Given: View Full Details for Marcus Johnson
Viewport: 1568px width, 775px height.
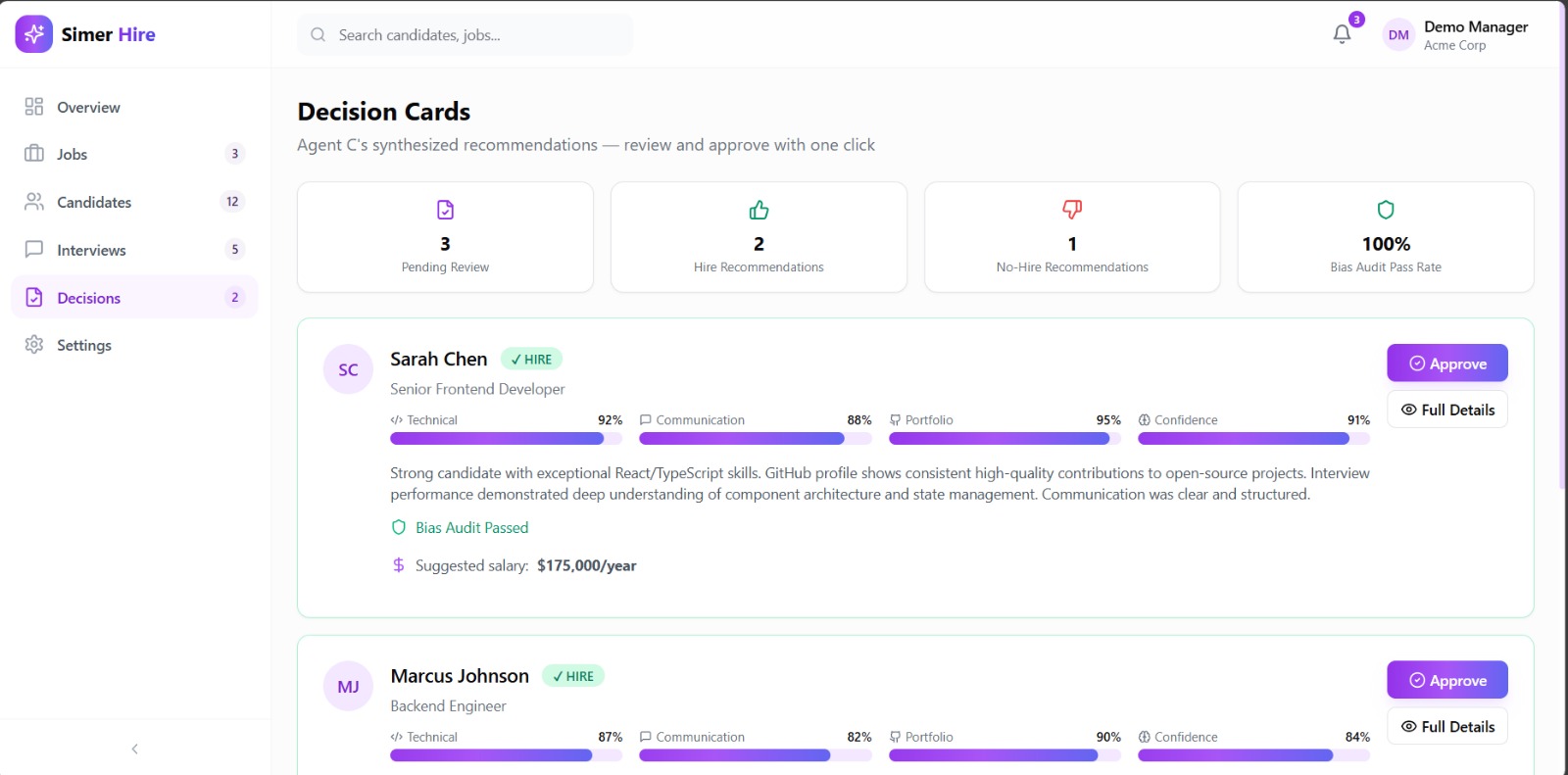Looking at the screenshot, I should pos(1447,726).
